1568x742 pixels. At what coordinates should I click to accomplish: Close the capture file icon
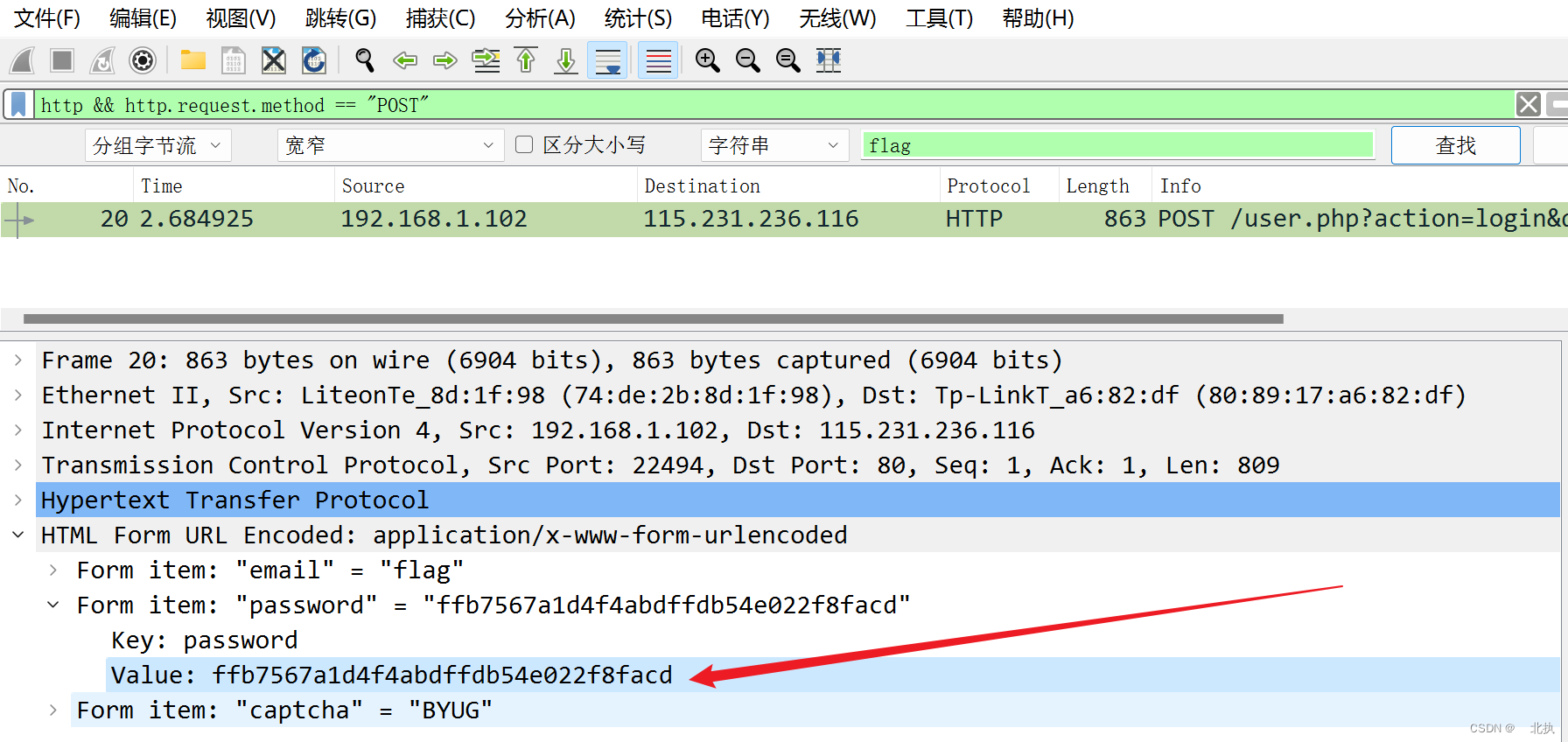274,60
